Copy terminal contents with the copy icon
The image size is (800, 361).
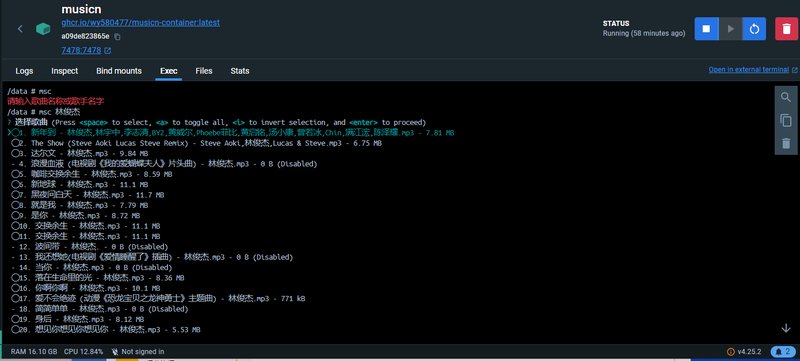(786, 120)
